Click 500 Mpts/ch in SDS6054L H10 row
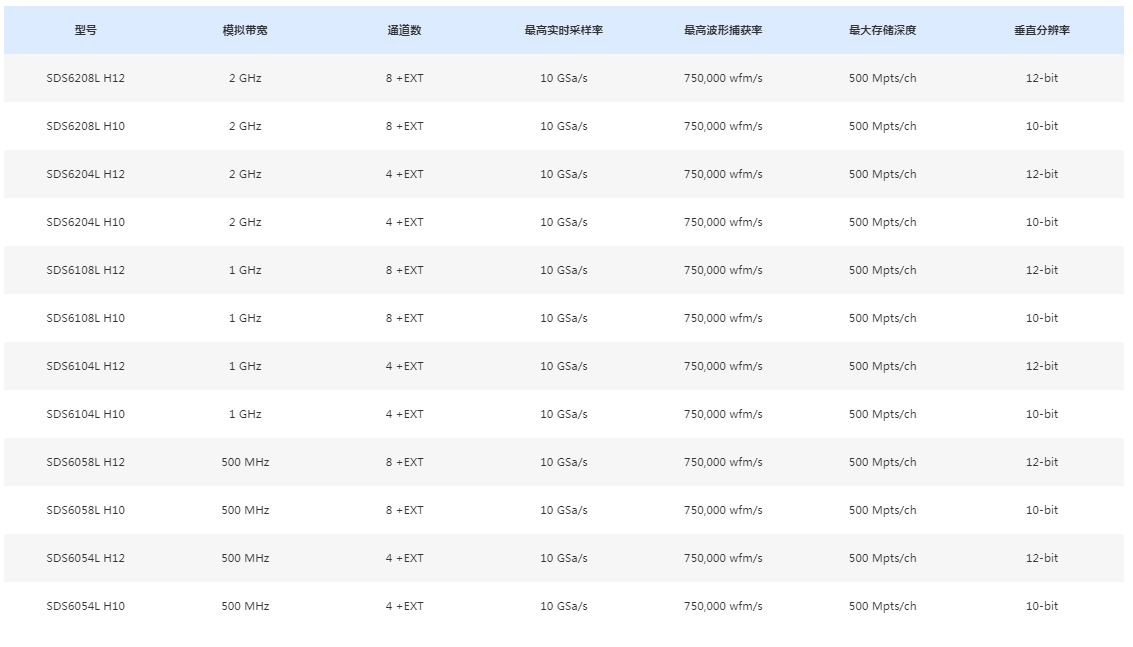The width and height of the screenshot is (1133, 647). pos(882,607)
